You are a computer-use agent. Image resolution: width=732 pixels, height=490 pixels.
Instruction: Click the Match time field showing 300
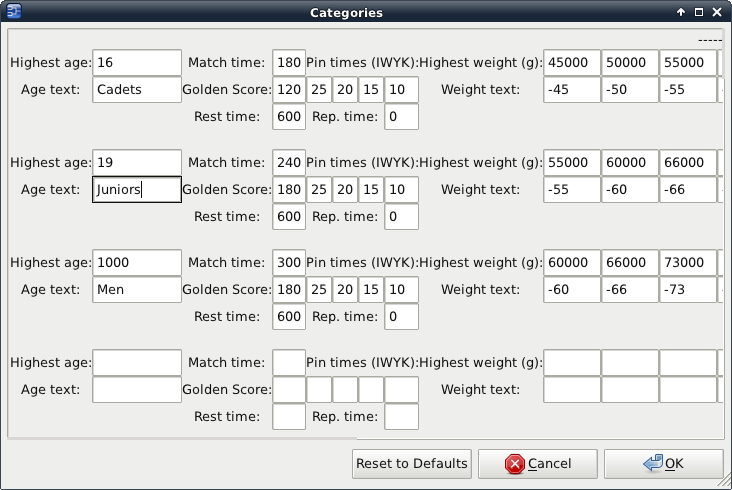pyautogui.click(x=289, y=263)
